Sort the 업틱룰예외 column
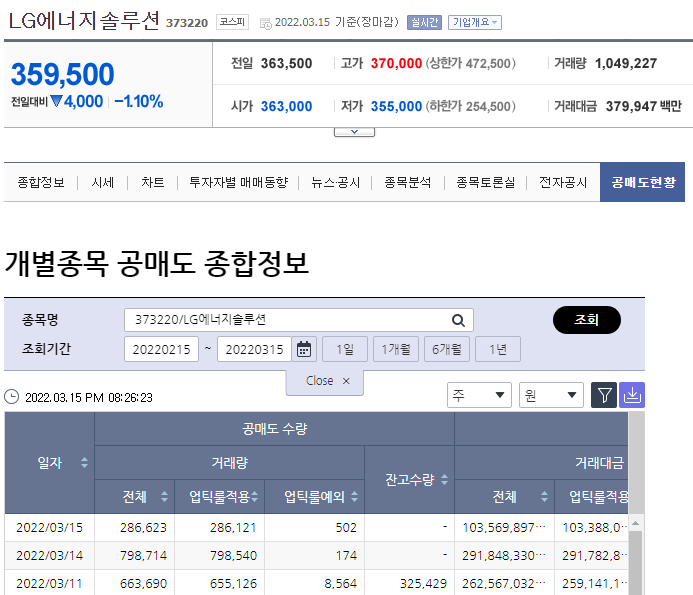 [x=354, y=496]
